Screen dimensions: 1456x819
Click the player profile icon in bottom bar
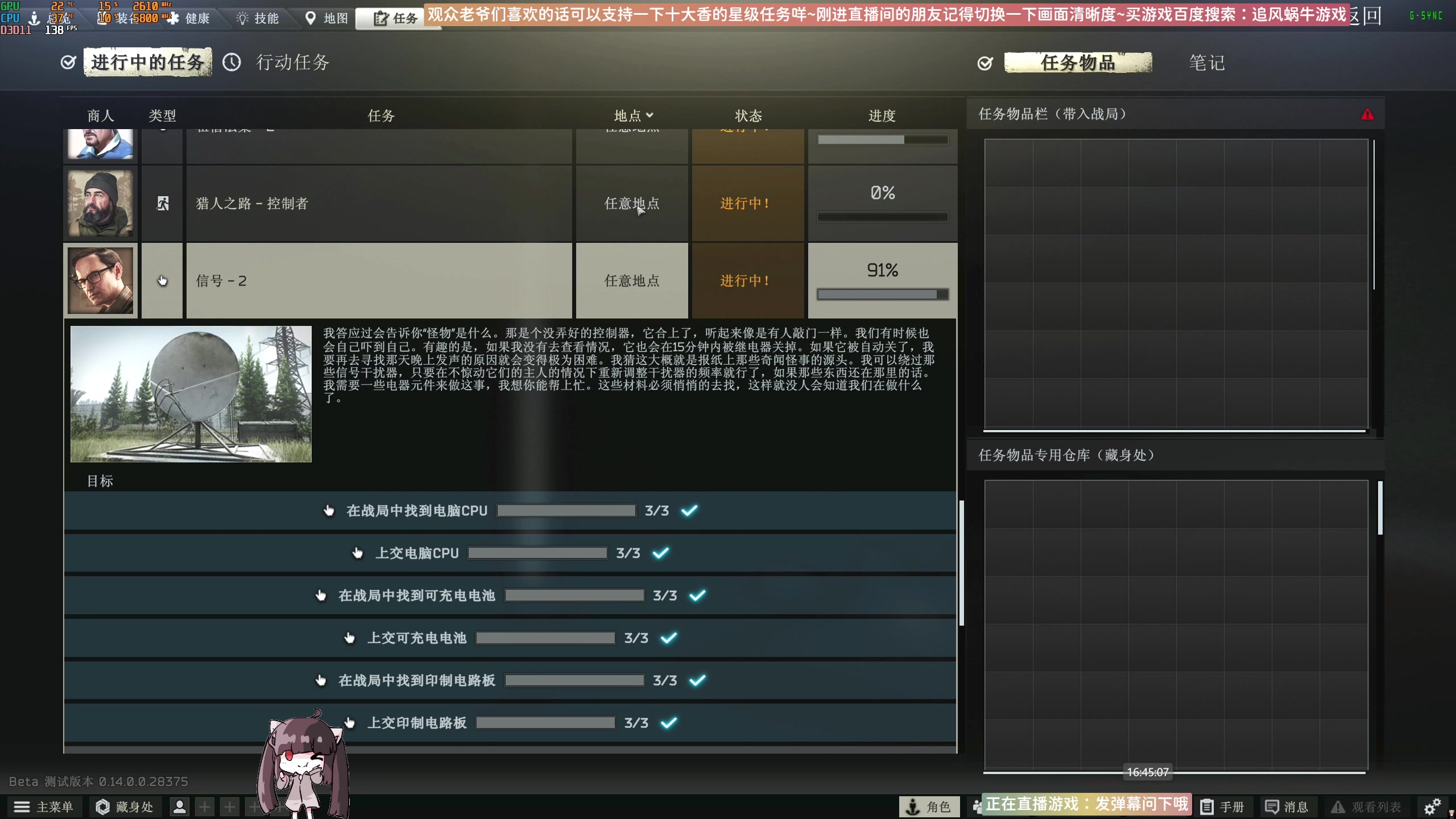point(180,806)
